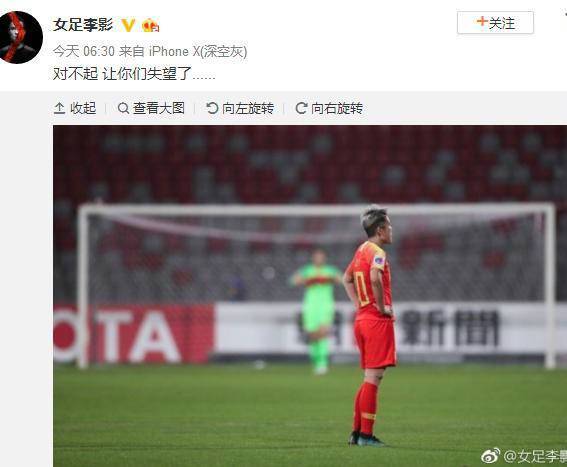The image size is (567, 467).
Task: Click the football player photo
Action: [x=310, y=296]
